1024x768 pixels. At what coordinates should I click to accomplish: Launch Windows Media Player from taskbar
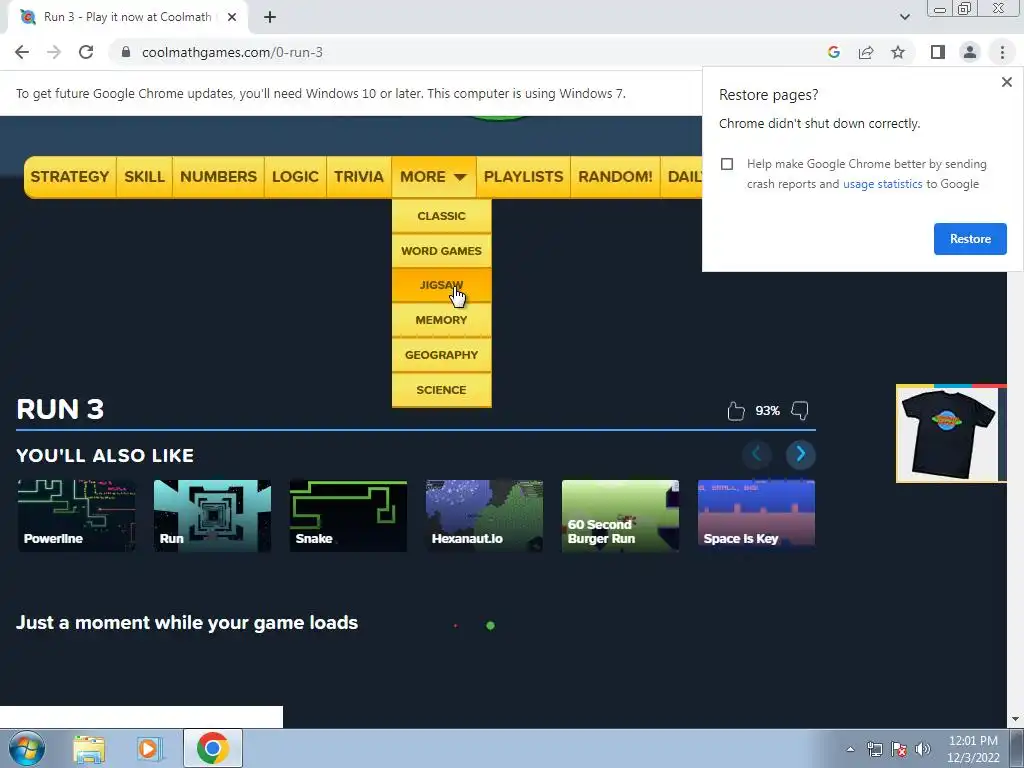(149, 749)
